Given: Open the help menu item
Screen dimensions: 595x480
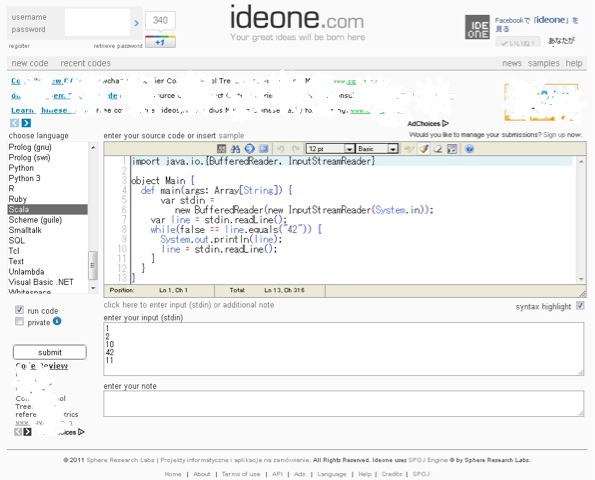Looking at the screenshot, I should [x=574, y=63].
